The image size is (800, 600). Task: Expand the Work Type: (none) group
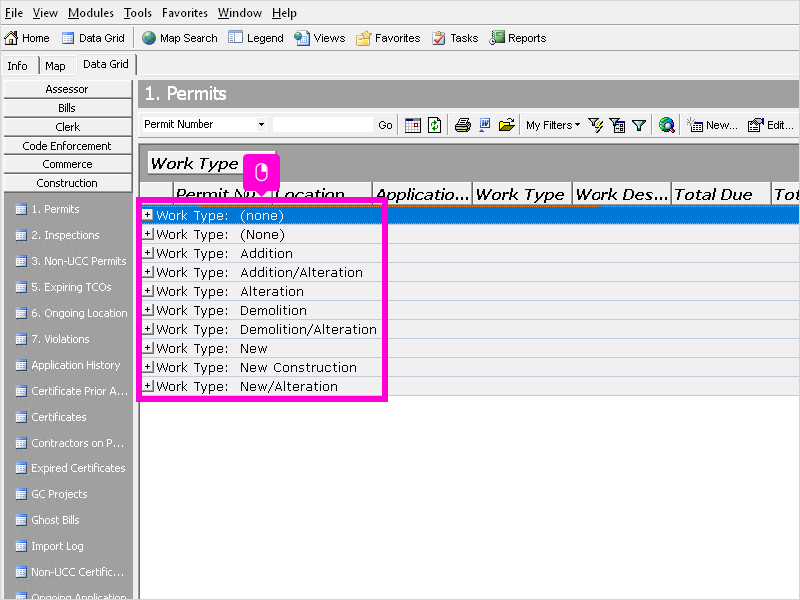[147, 215]
